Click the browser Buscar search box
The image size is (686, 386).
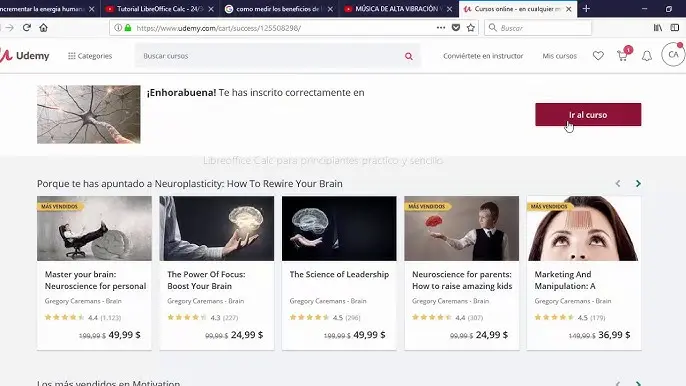538,28
